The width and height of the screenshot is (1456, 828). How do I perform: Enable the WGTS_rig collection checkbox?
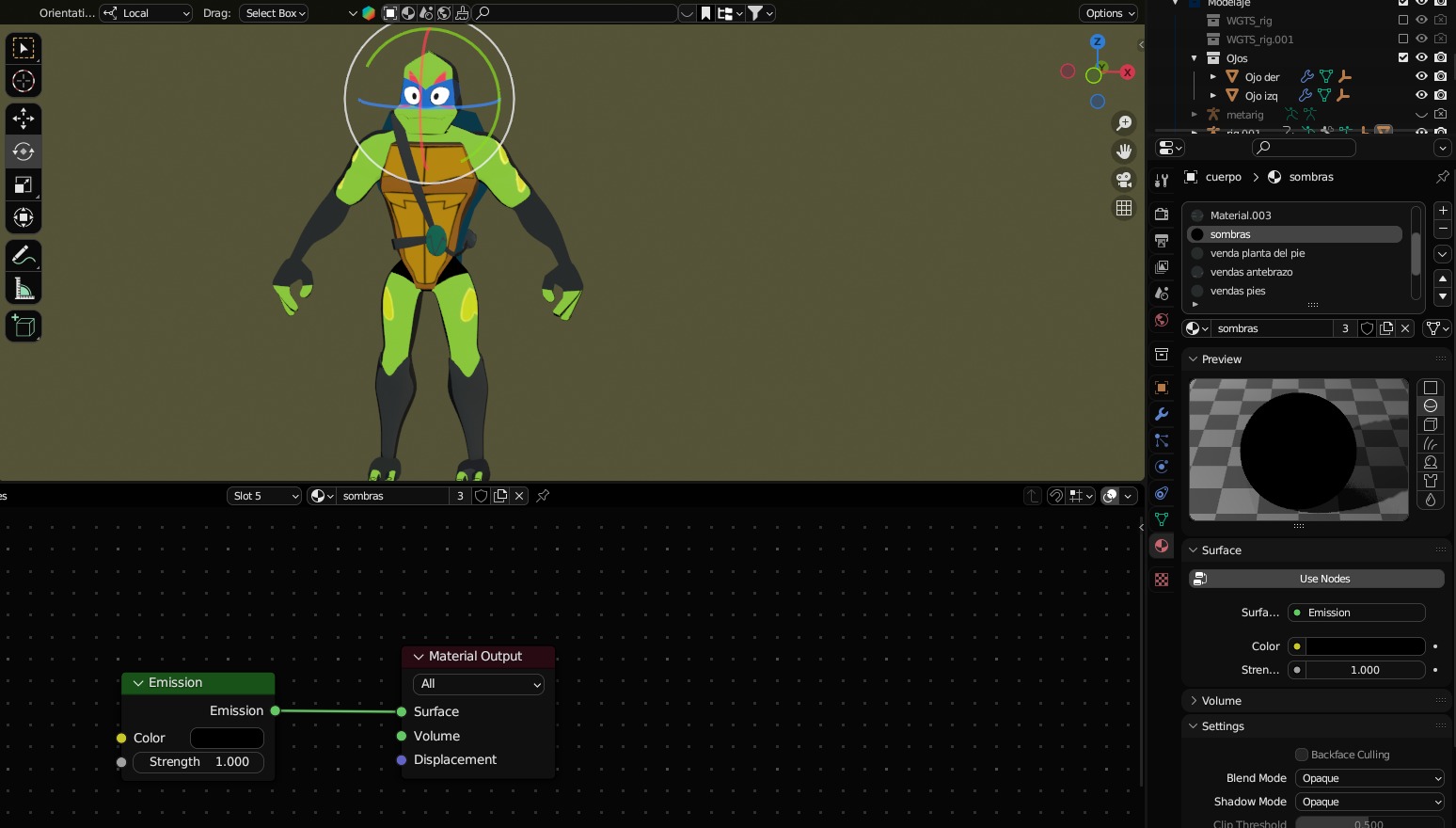[x=1403, y=20]
